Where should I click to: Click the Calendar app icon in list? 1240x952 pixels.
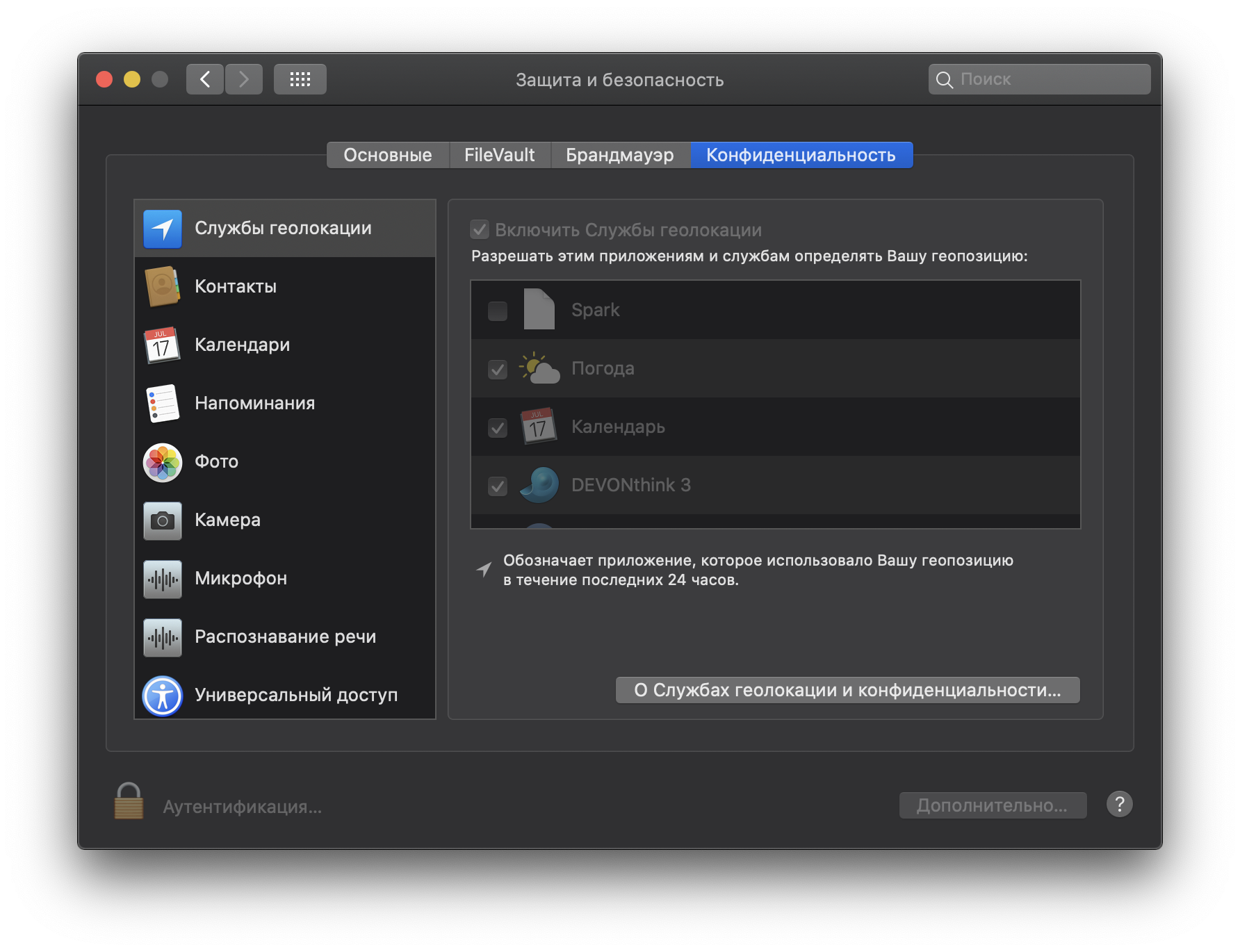click(539, 426)
